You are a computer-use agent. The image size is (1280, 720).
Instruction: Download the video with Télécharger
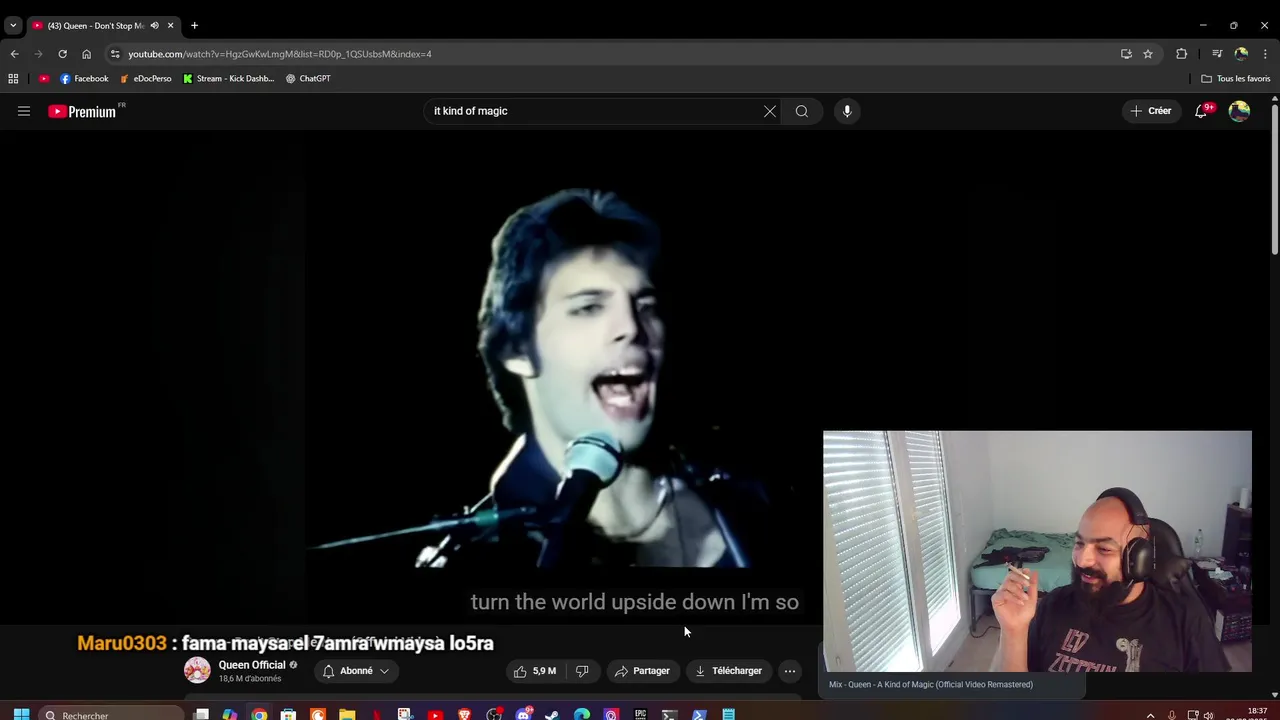pyautogui.click(x=729, y=671)
